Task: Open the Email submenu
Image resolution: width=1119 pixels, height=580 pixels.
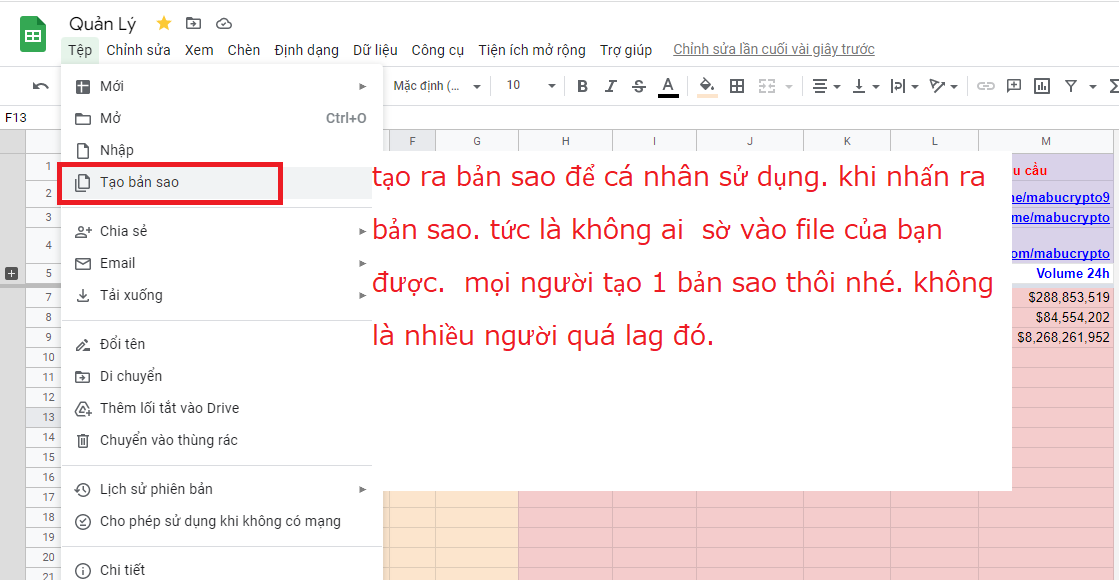Action: click(222, 263)
